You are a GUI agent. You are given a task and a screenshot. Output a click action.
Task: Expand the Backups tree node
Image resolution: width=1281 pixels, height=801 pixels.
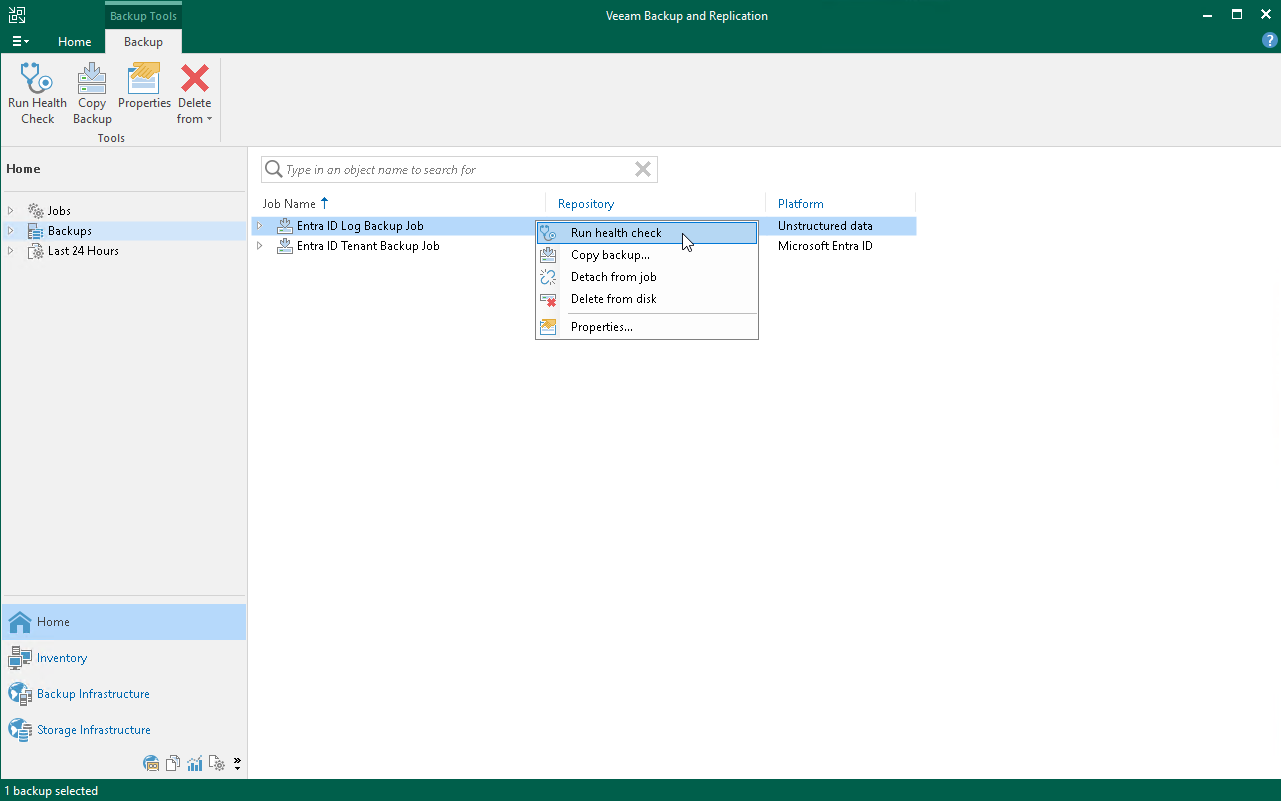11,231
